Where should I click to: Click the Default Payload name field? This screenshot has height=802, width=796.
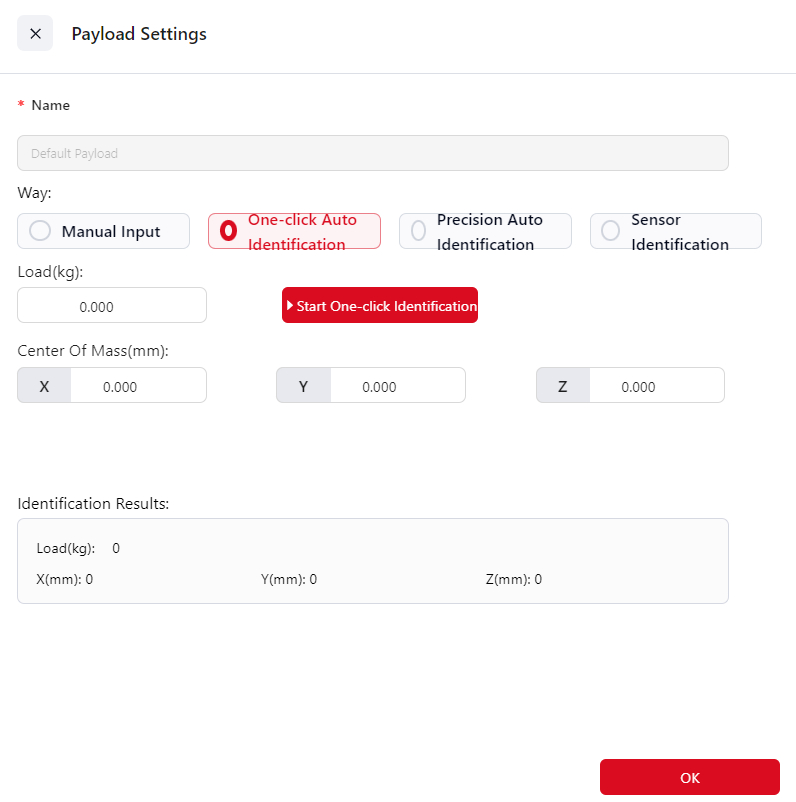coord(372,153)
